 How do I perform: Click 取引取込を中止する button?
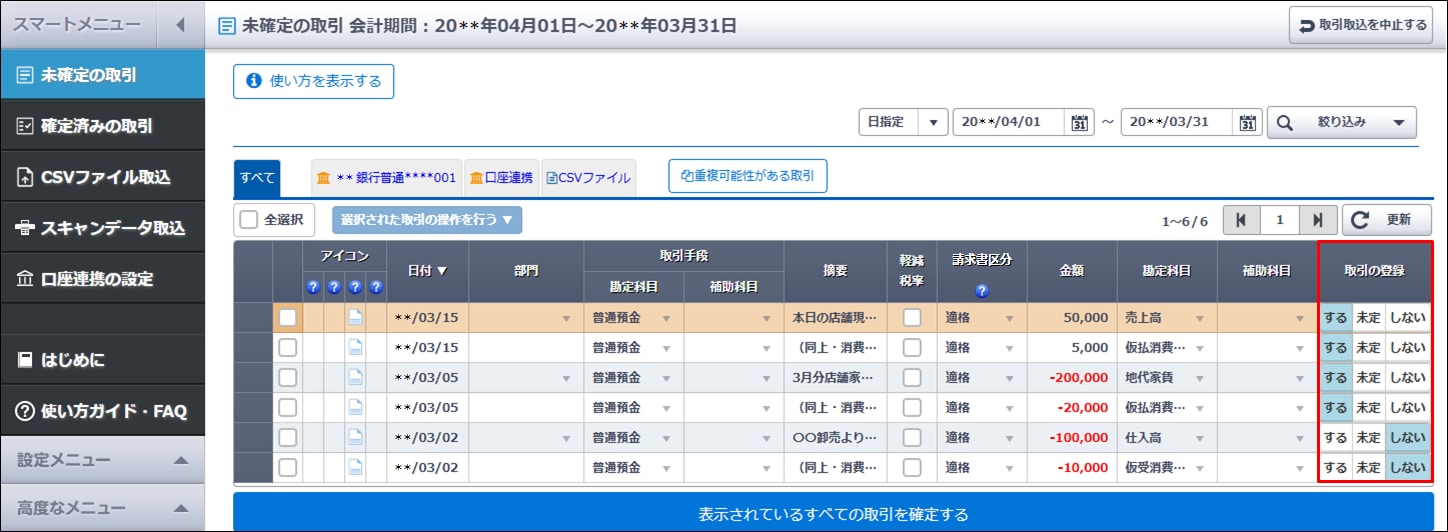coord(1363,25)
